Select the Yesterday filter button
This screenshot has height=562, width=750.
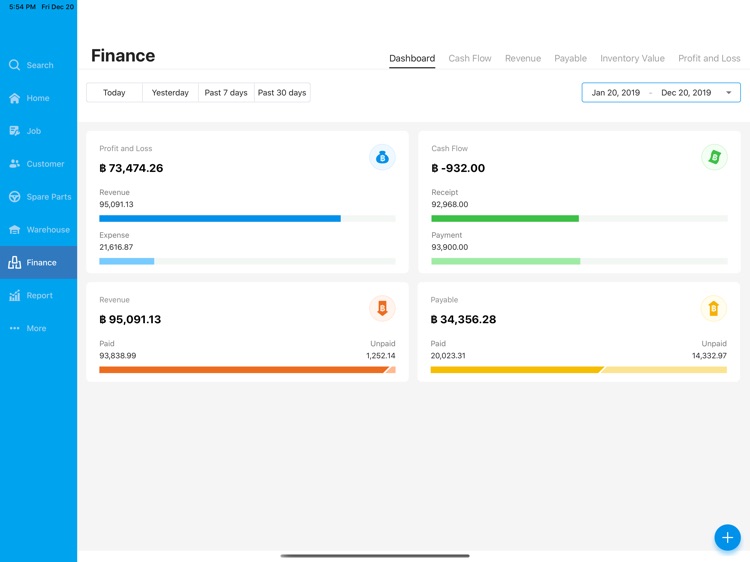point(170,92)
